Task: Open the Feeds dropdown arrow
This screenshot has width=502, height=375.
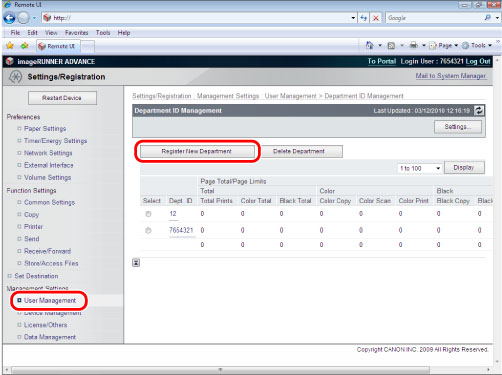Action: click(402, 45)
